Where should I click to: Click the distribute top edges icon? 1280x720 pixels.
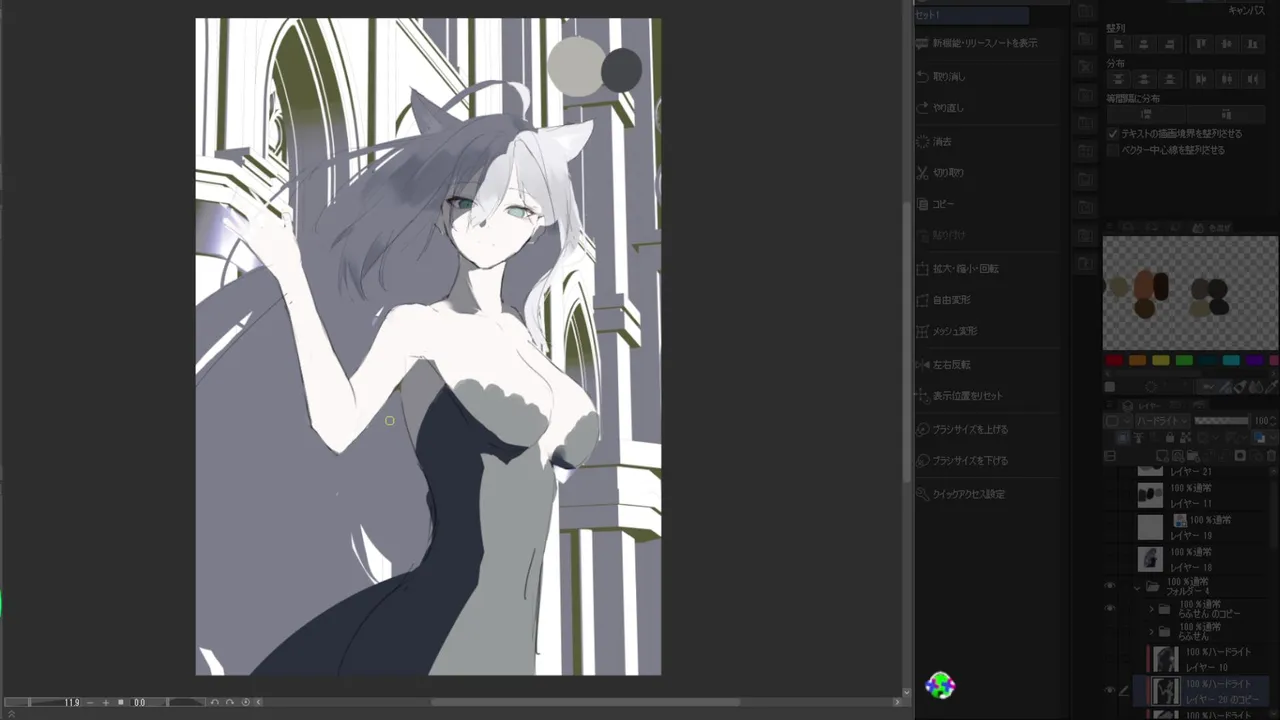pos(1118,79)
